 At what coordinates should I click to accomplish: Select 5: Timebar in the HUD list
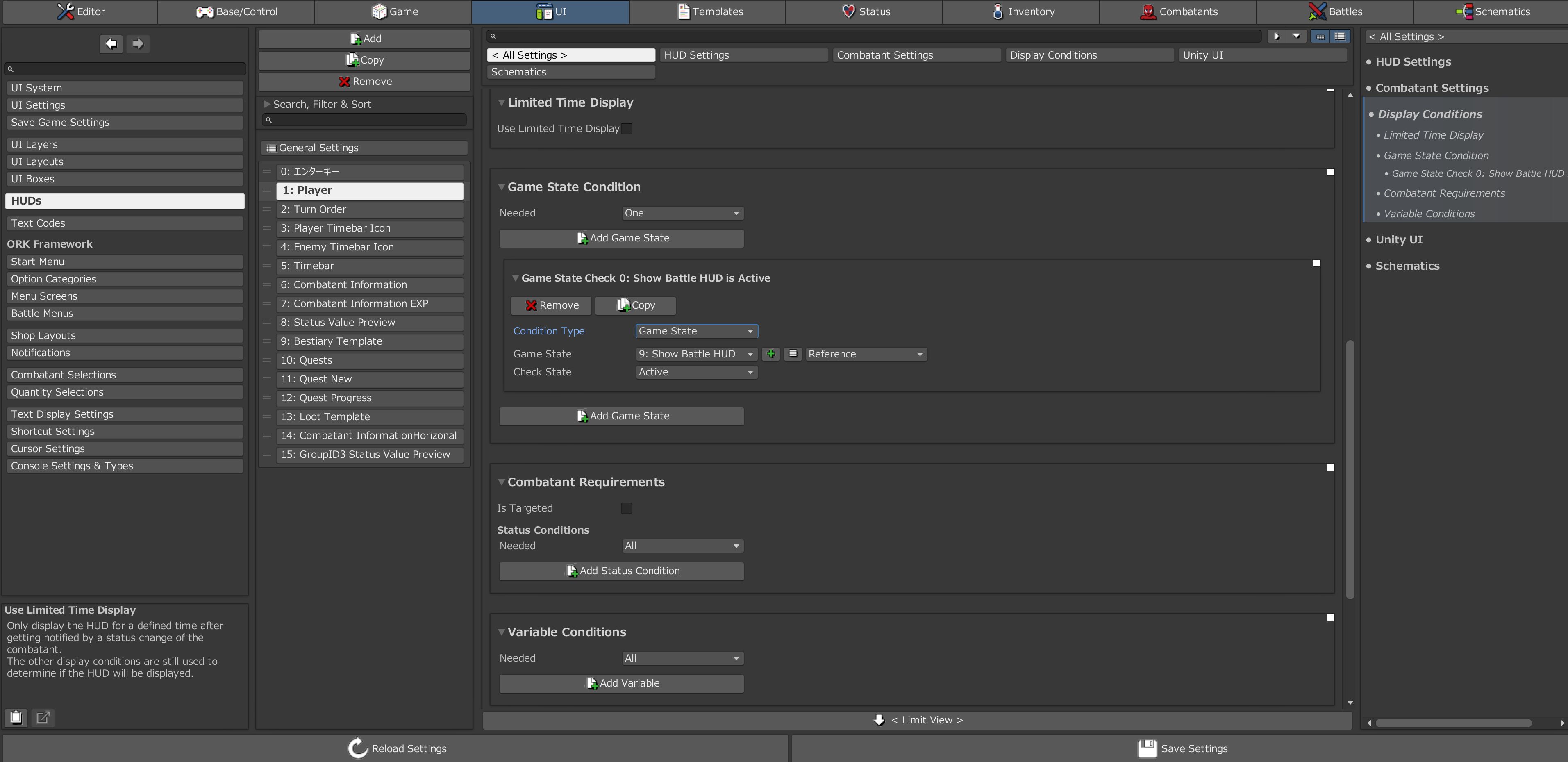[370, 266]
